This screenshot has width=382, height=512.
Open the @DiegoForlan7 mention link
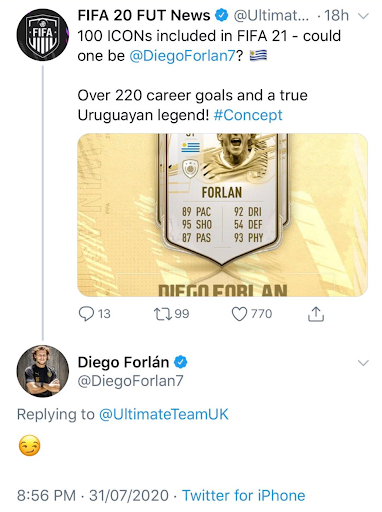pos(183,56)
